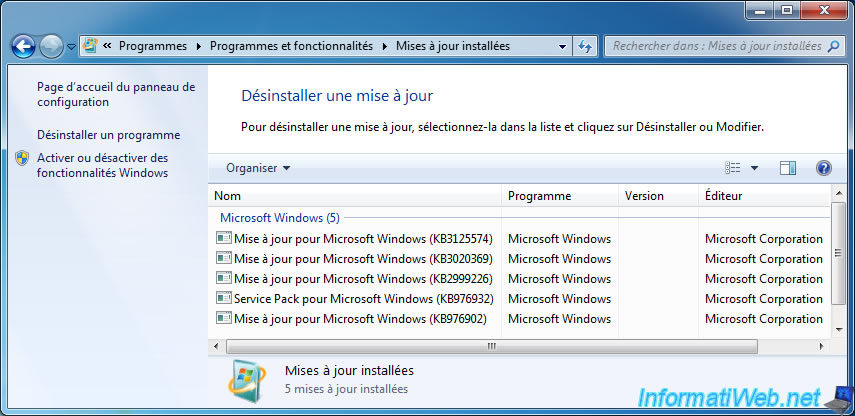Click Microsoft Windows cell in KB3125574 row
The width and height of the screenshot is (855, 416).
[x=559, y=239]
